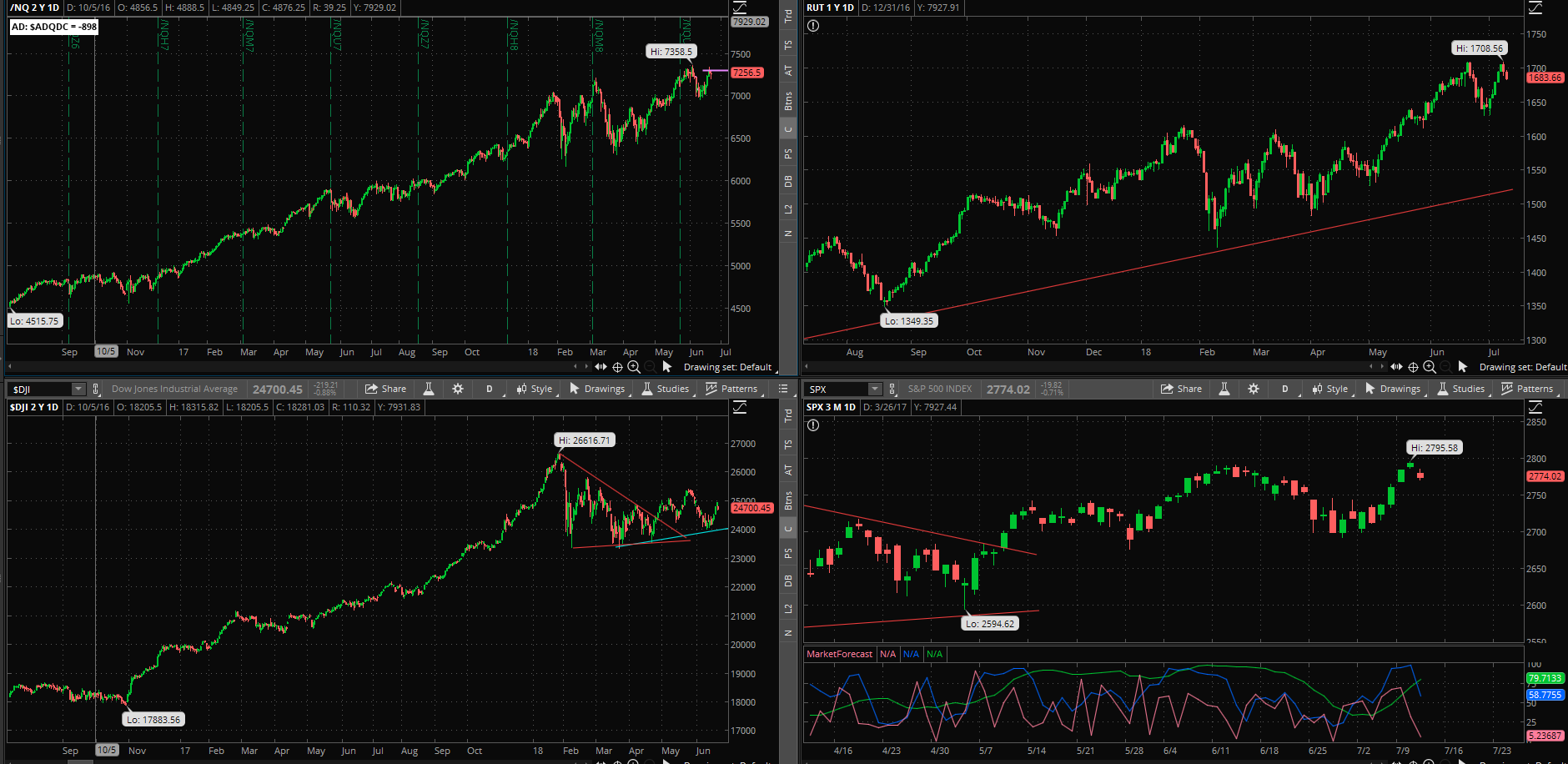Open the $DJI symbol dropdown arrow
Viewport: 1568px width, 764px height.
(x=78, y=389)
